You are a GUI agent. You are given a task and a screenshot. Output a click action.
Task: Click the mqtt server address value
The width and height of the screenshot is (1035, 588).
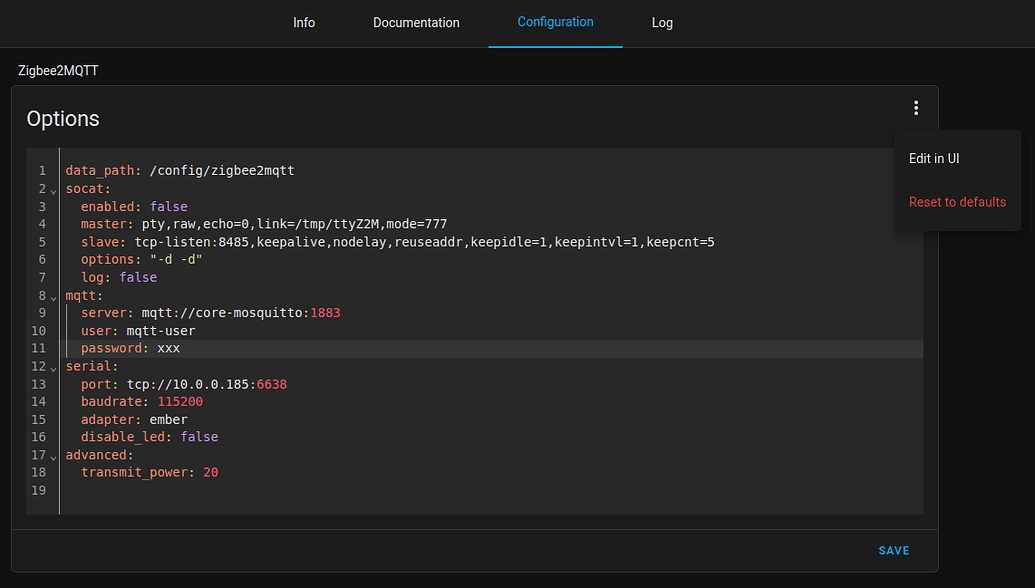(x=240, y=312)
